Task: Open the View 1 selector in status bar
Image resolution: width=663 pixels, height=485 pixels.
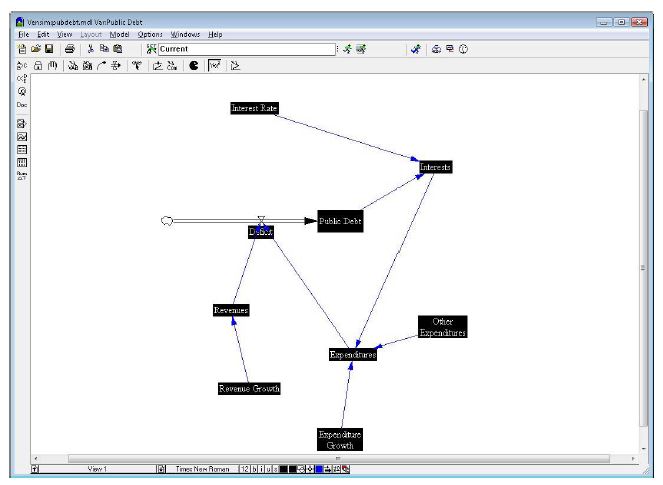Action: click(x=97, y=468)
